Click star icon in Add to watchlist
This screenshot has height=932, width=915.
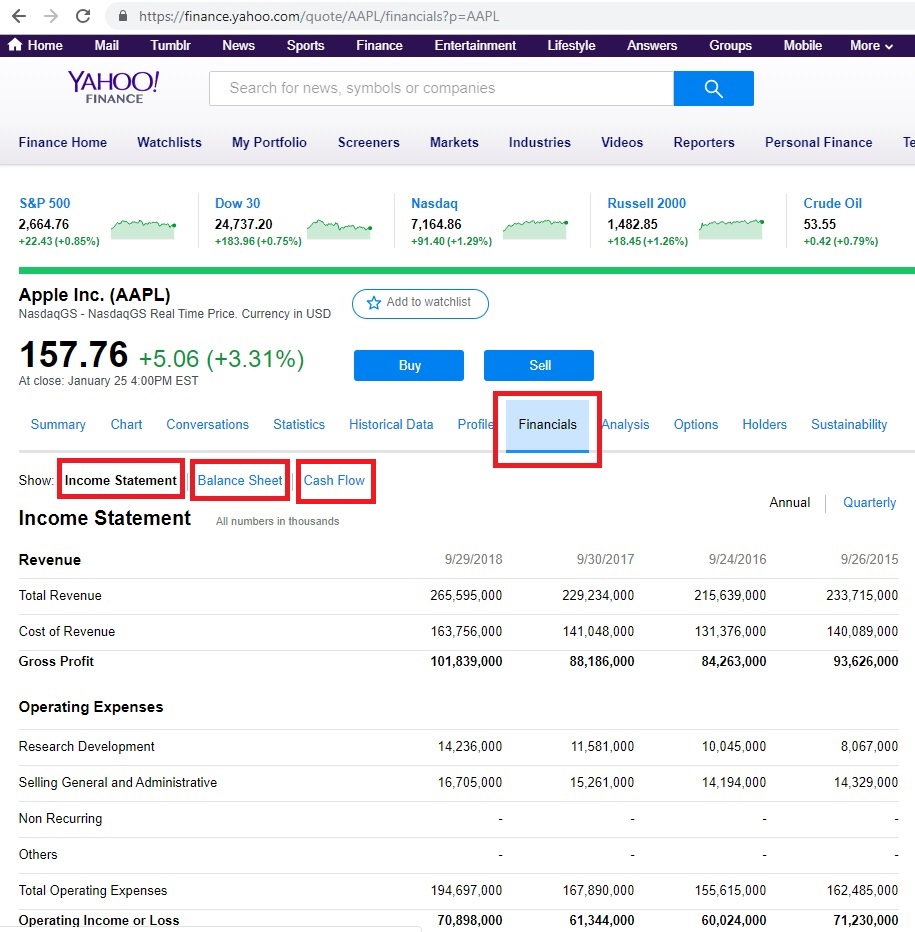373,303
